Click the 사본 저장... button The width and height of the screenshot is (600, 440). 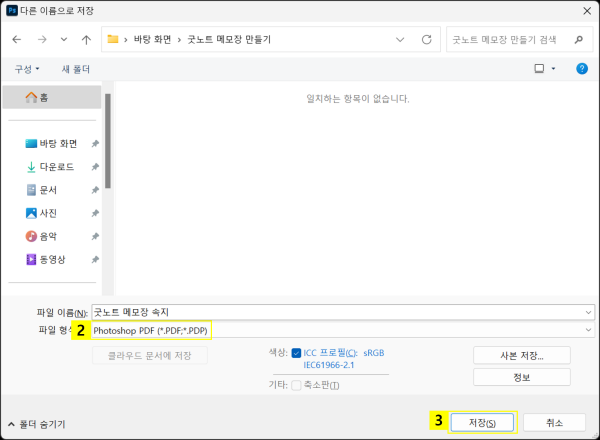click(x=522, y=355)
